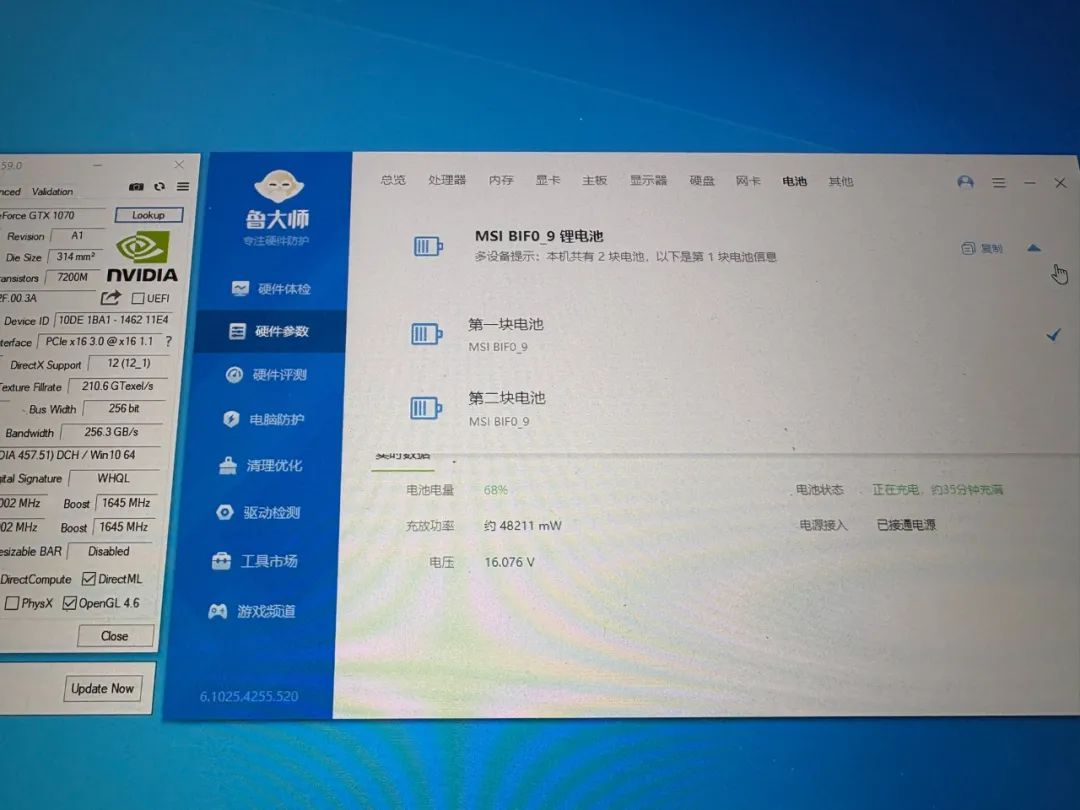Switch to the 总览 tab
The image size is (1080, 810).
(393, 180)
